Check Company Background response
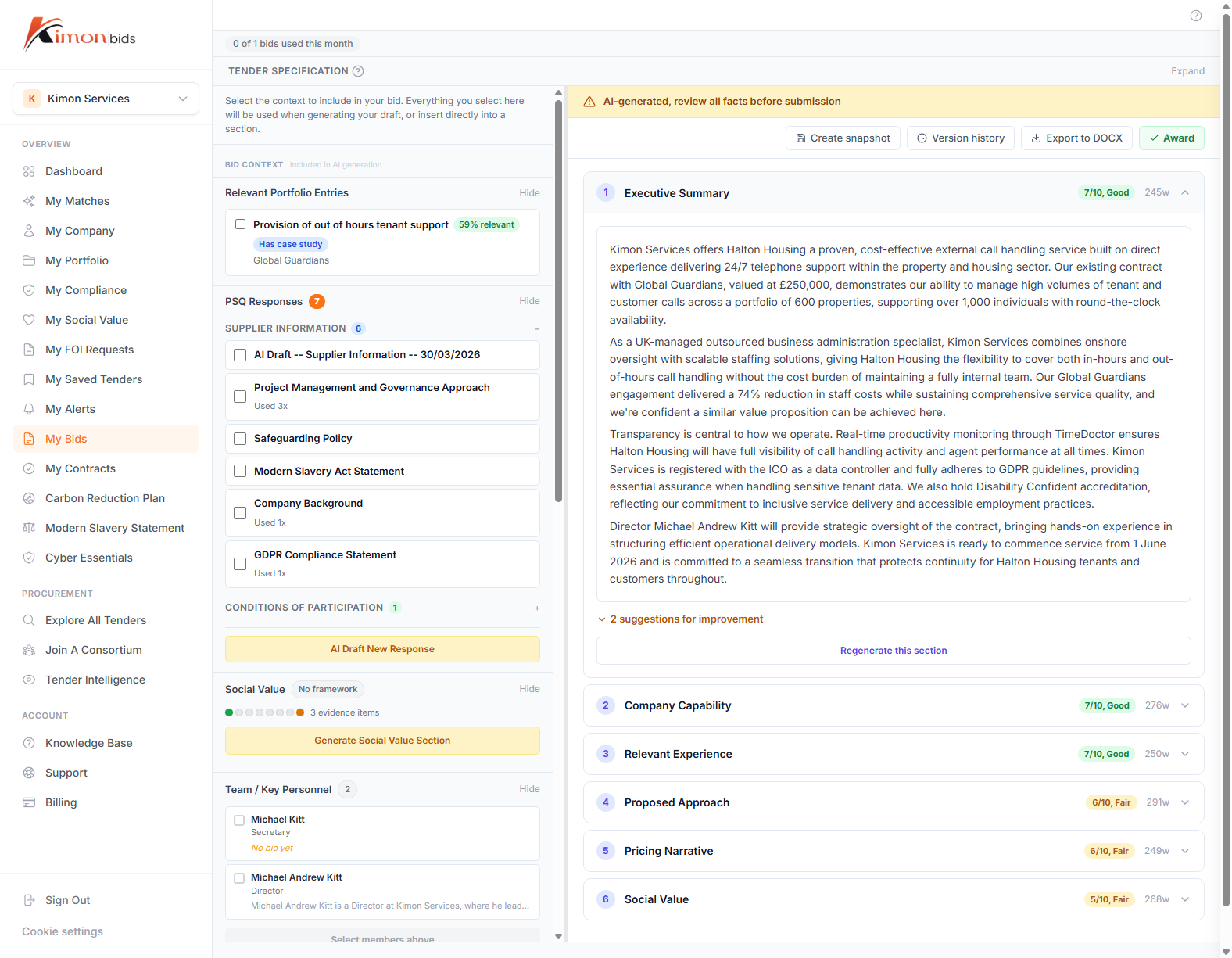Image resolution: width=1232 pixels, height=958 pixels. click(x=240, y=513)
